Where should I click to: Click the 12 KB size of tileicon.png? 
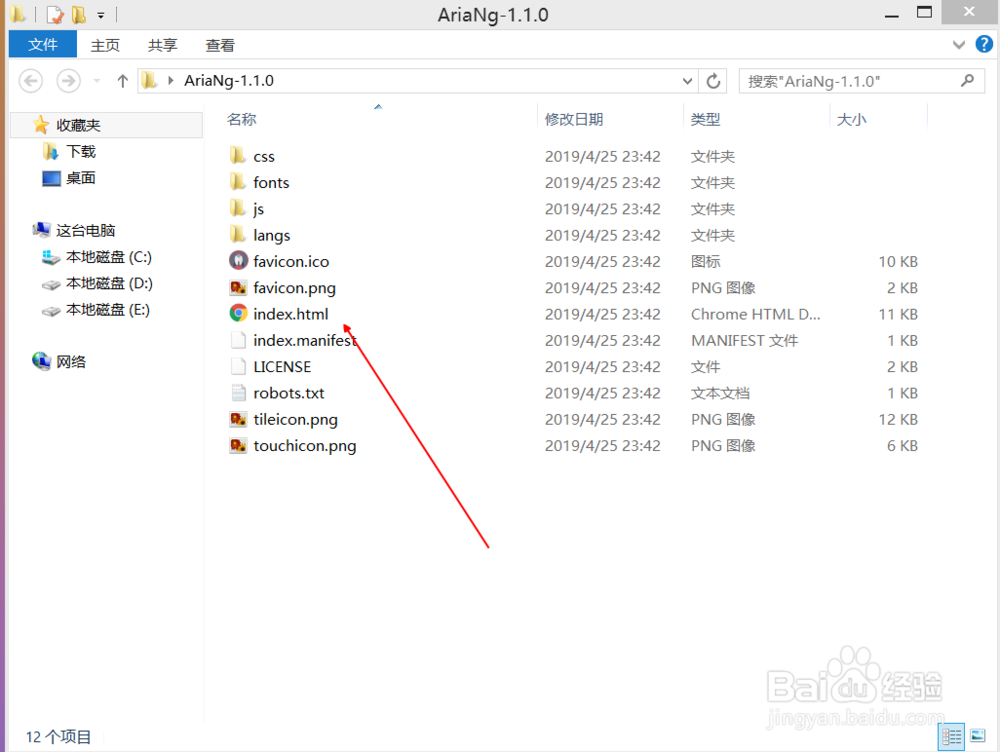point(898,419)
